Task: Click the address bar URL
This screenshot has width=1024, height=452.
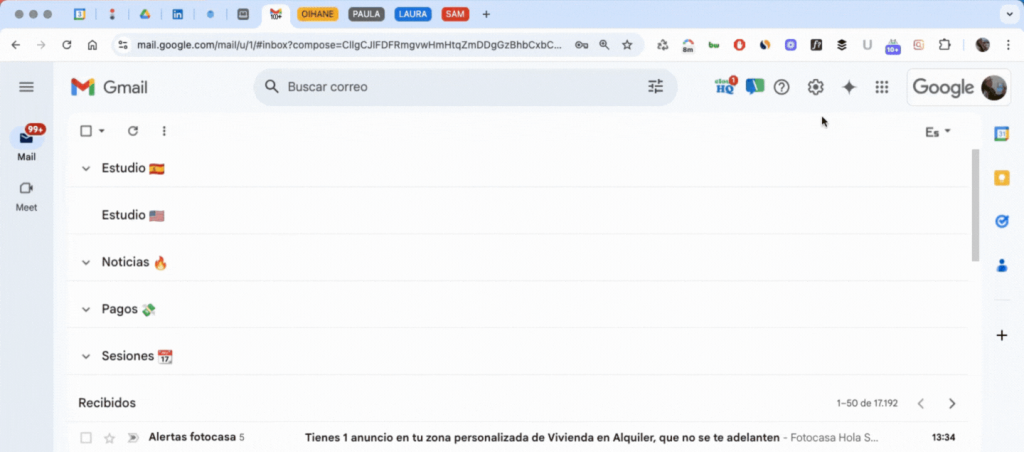Action: [349, 45]
